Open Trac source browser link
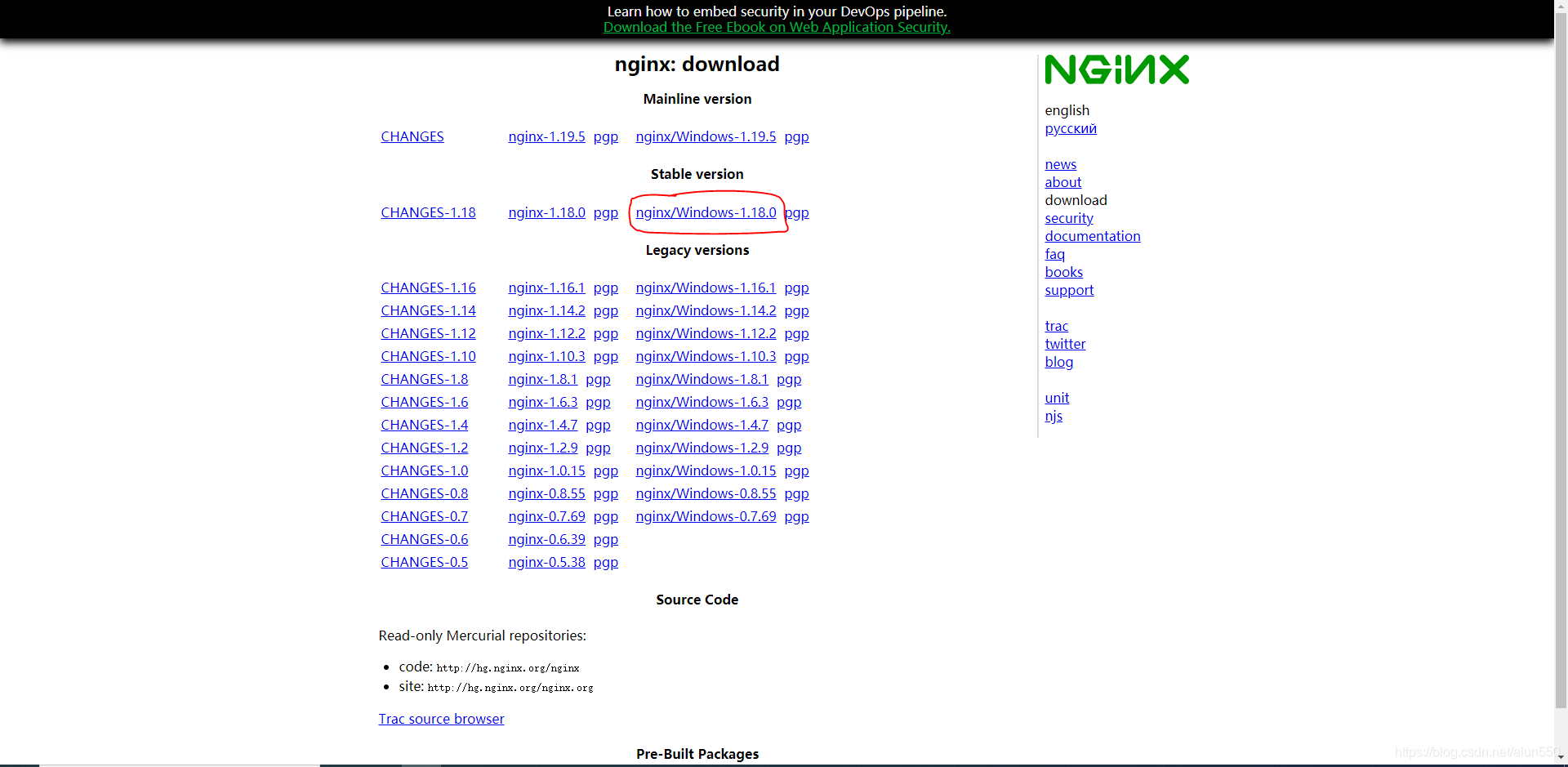This screenshot has width=1568, height=767. [x=441, y=719]
